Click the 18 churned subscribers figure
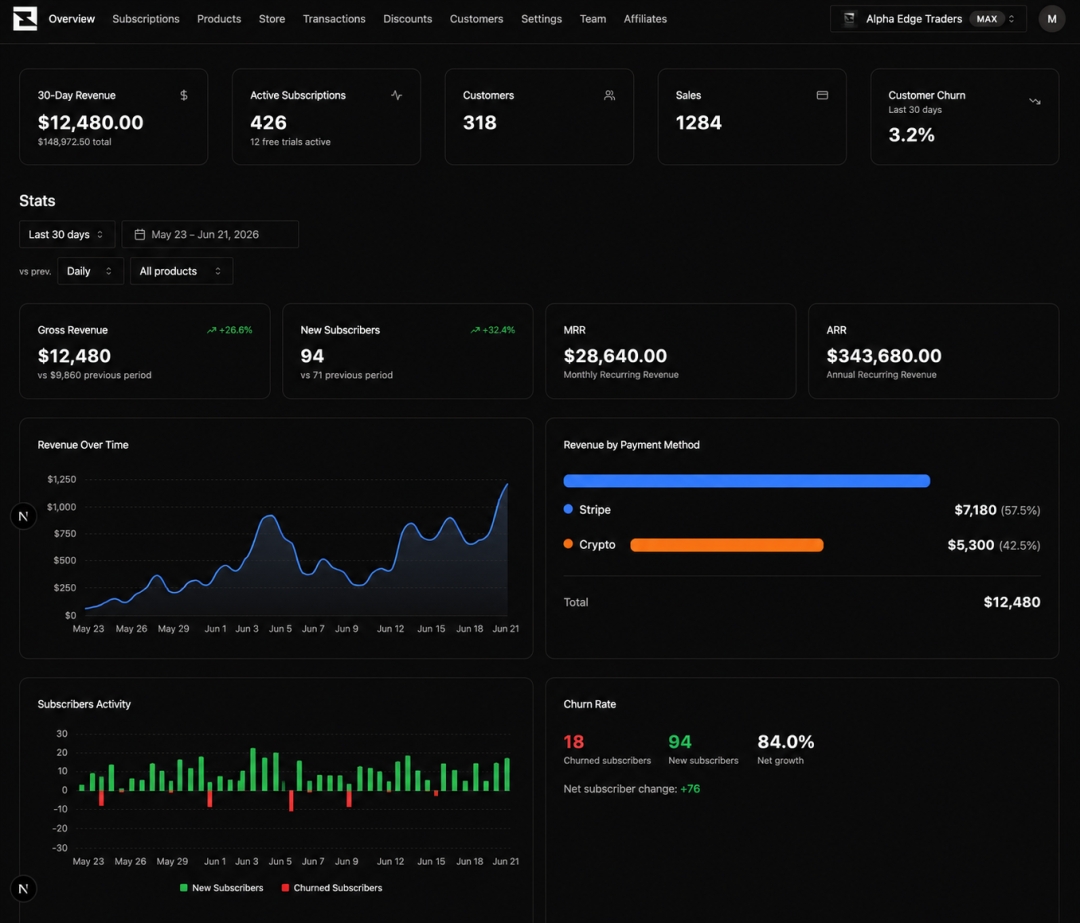1080x923 pixels. coord(574,742)
